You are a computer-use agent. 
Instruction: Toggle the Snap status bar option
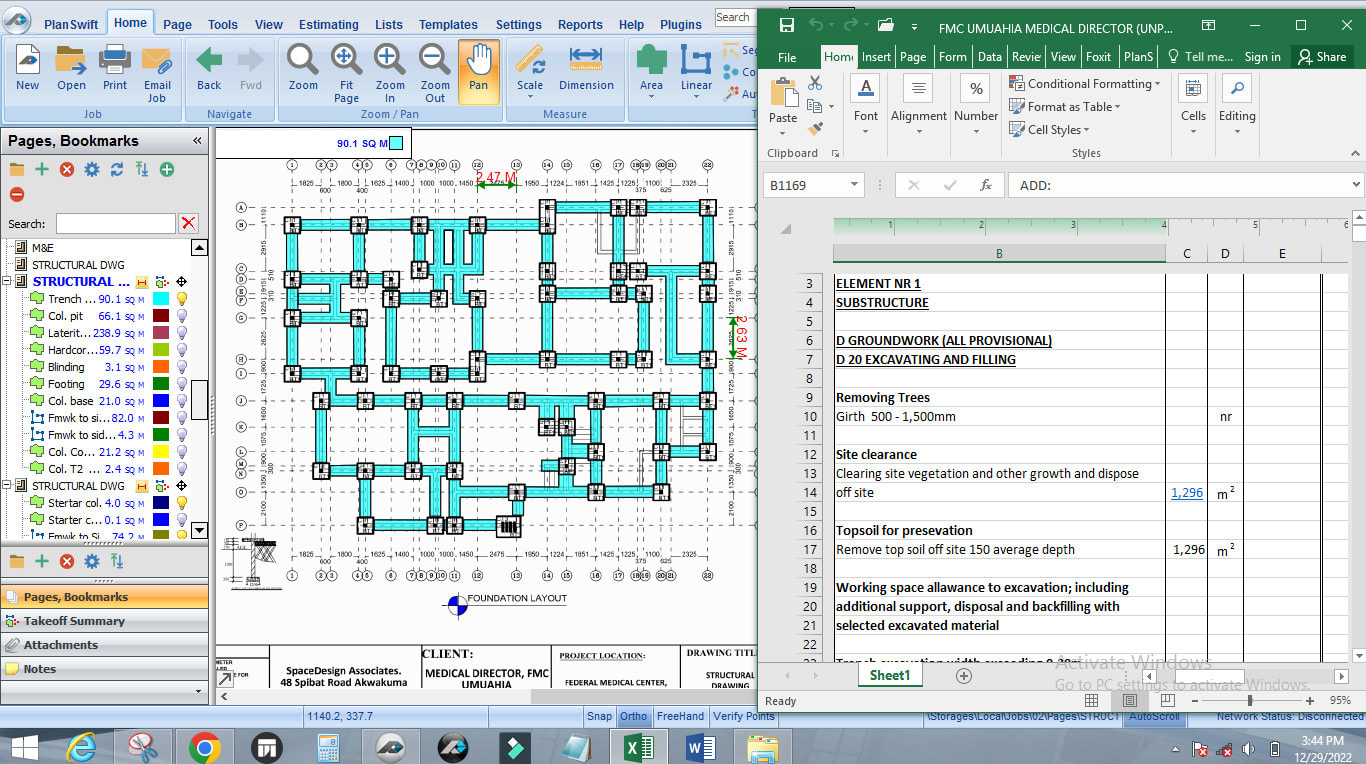coord(599,716)
